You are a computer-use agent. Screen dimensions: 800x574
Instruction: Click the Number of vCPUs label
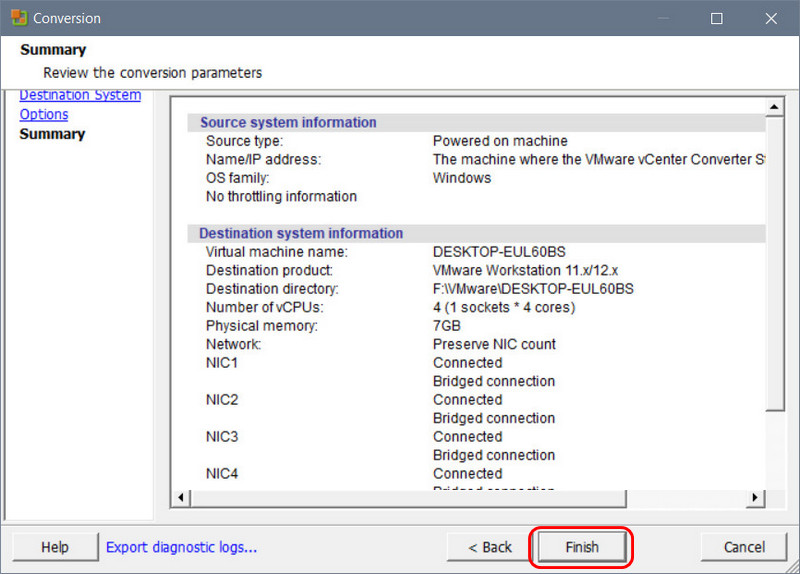[x=264, y=307]
